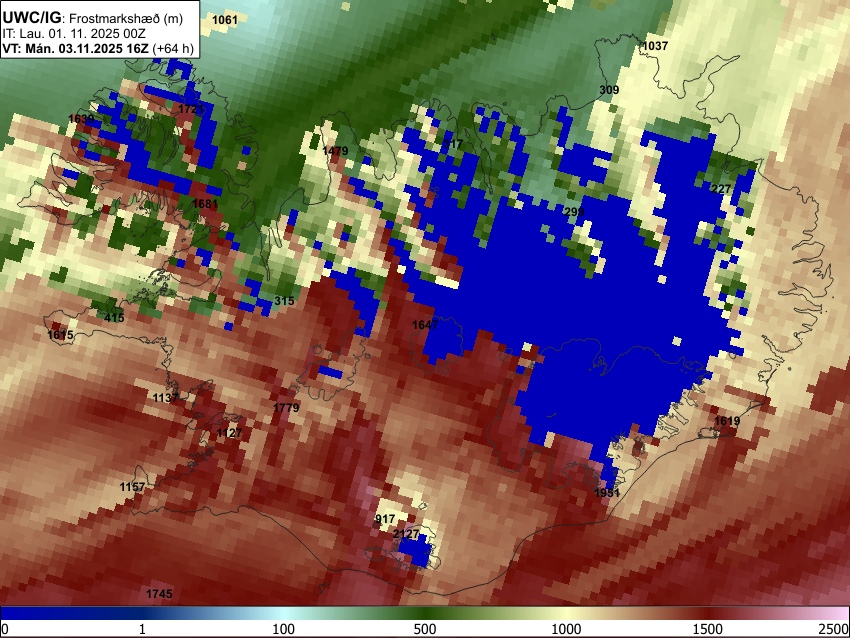Click the color scale label 1
The image size is (850, 638).
coord(142,629)
